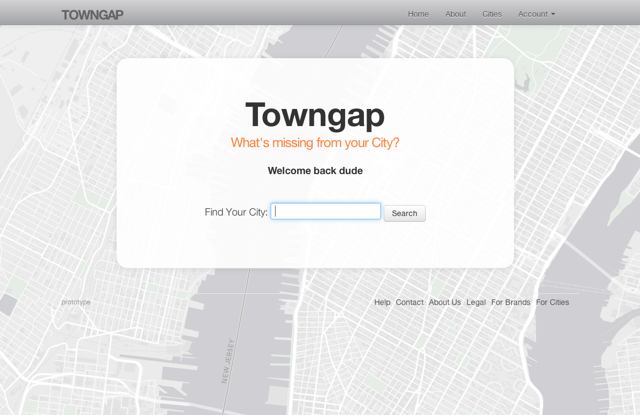
Task: Click the Welcome back dude message
Action: pos(314,171)
